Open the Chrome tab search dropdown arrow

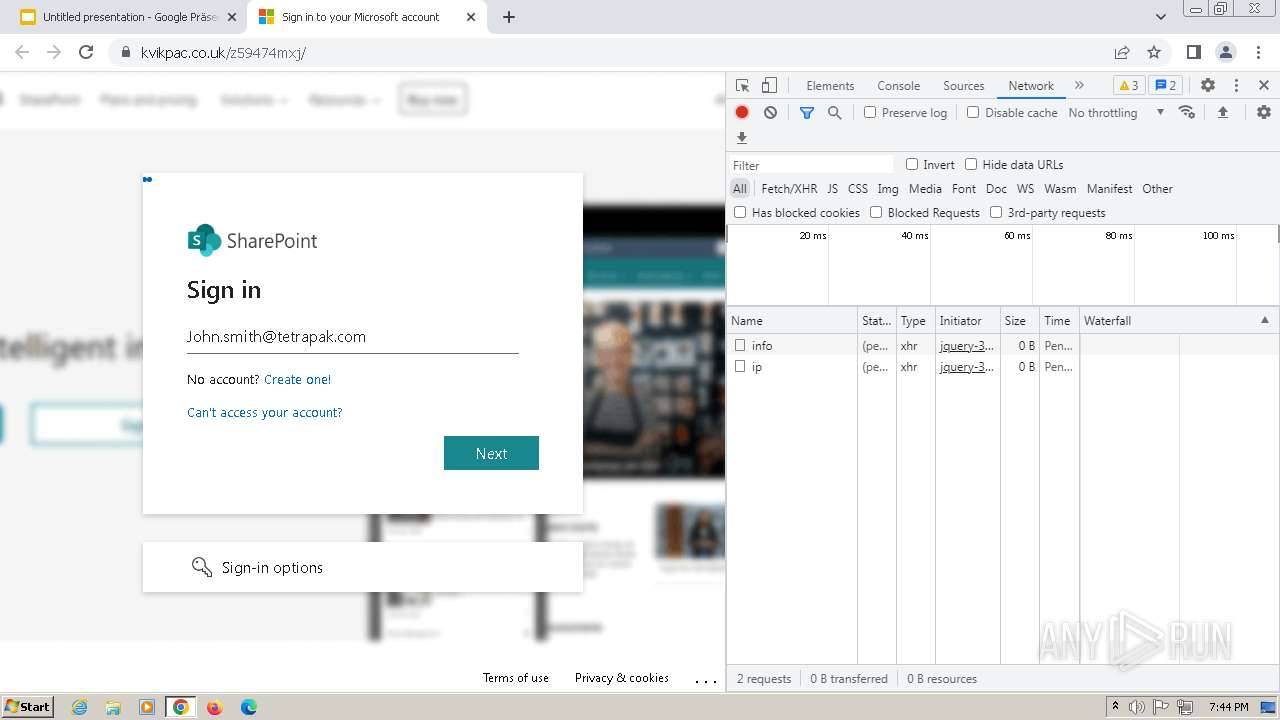pos(1161,17)
